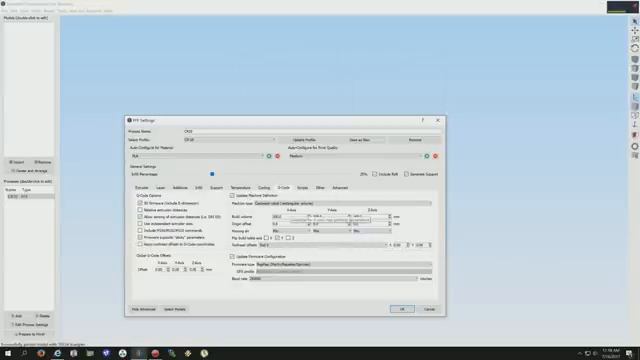Click the Hide Advanced button
640x360 pixels.
[x=144, y=309]
